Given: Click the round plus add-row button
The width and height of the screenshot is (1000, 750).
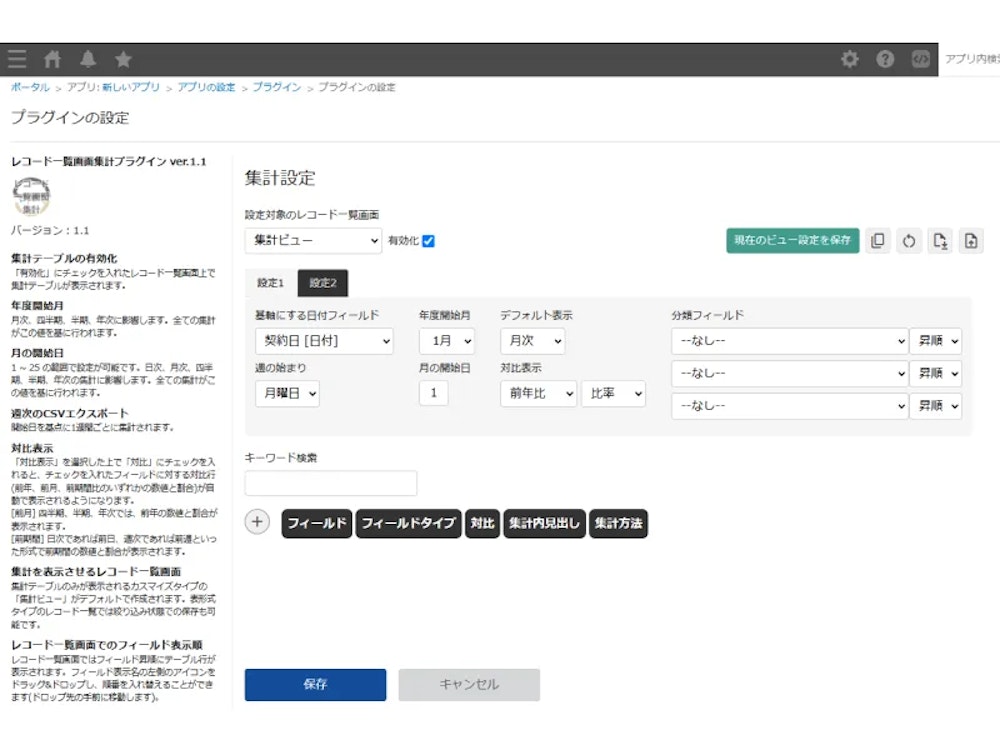Looking at the screenshot, I should [257, 522].
